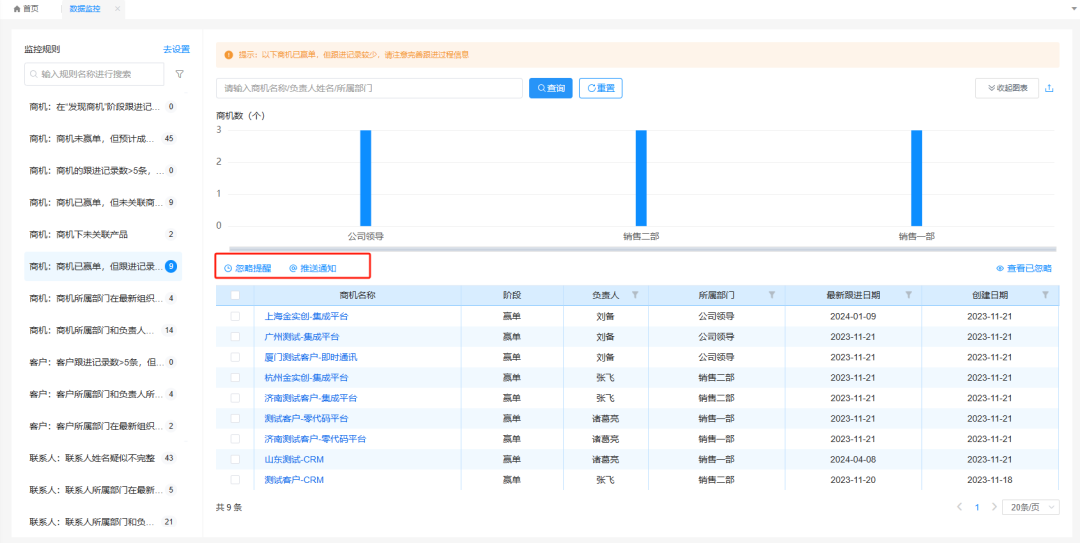Toggle the select-all checkbox in table header
The width and height of the screenshot is (1080, 543).
[235, 295]
